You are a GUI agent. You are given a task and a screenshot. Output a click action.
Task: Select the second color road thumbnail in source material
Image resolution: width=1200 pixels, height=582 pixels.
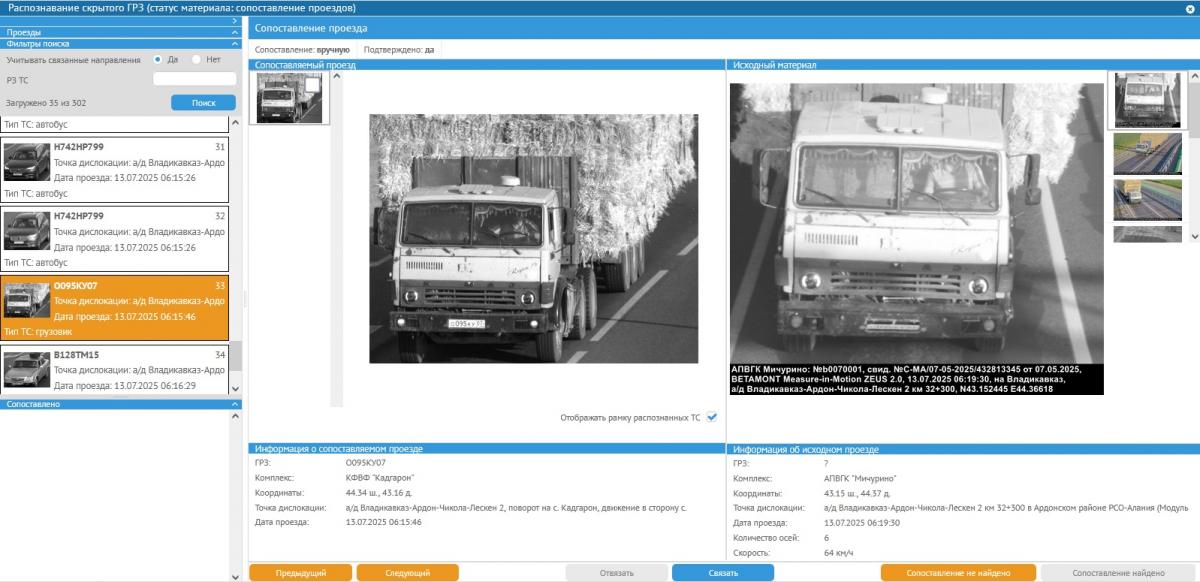click(x=1147, y=154)
